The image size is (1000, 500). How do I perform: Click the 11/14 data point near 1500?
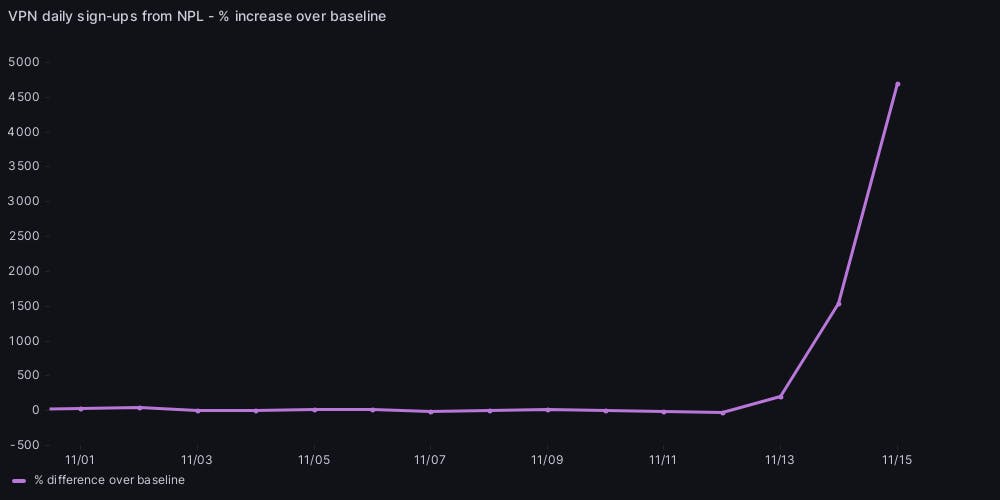pyautogui.click(x=839, y=303)
